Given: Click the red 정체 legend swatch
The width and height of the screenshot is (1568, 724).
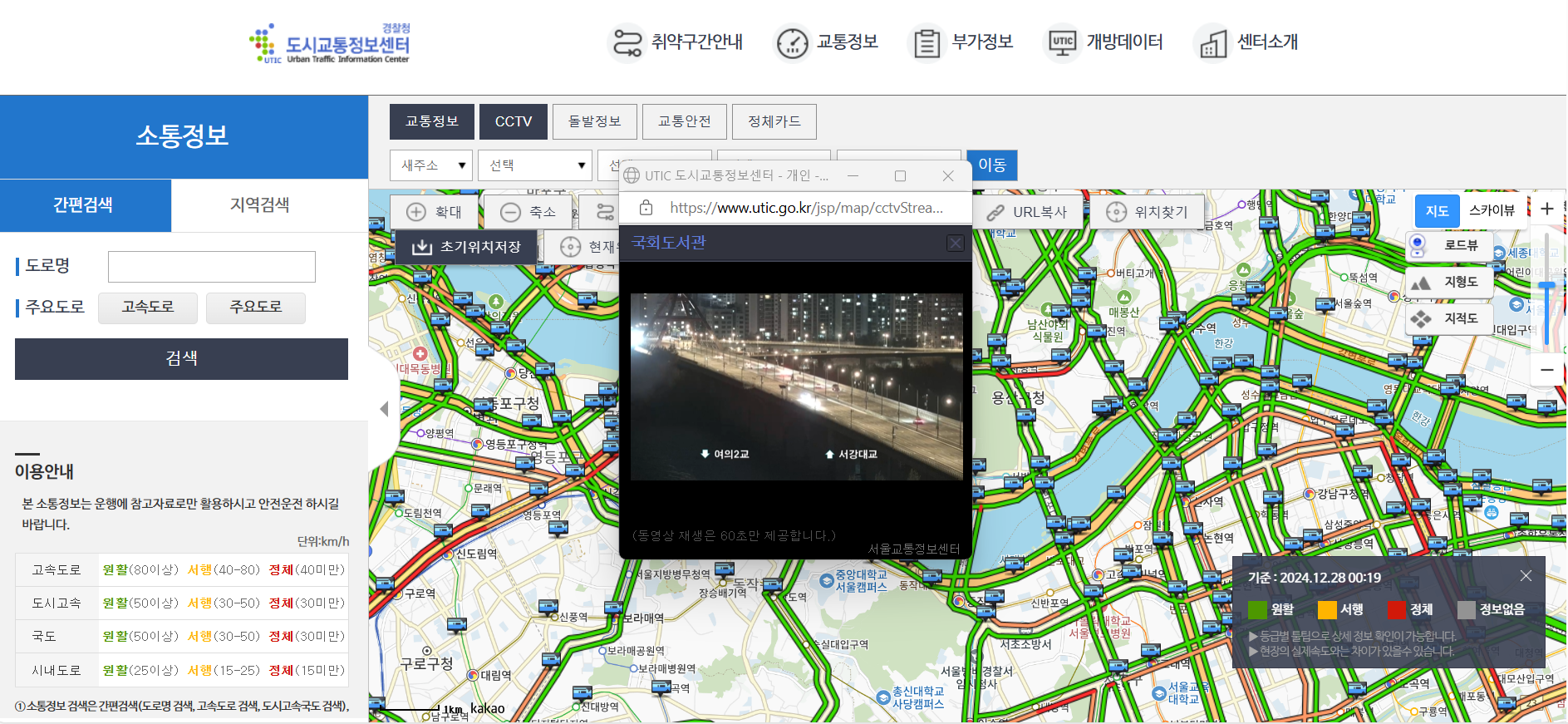Looking at the screenshot, I should tap(1396, 609).
